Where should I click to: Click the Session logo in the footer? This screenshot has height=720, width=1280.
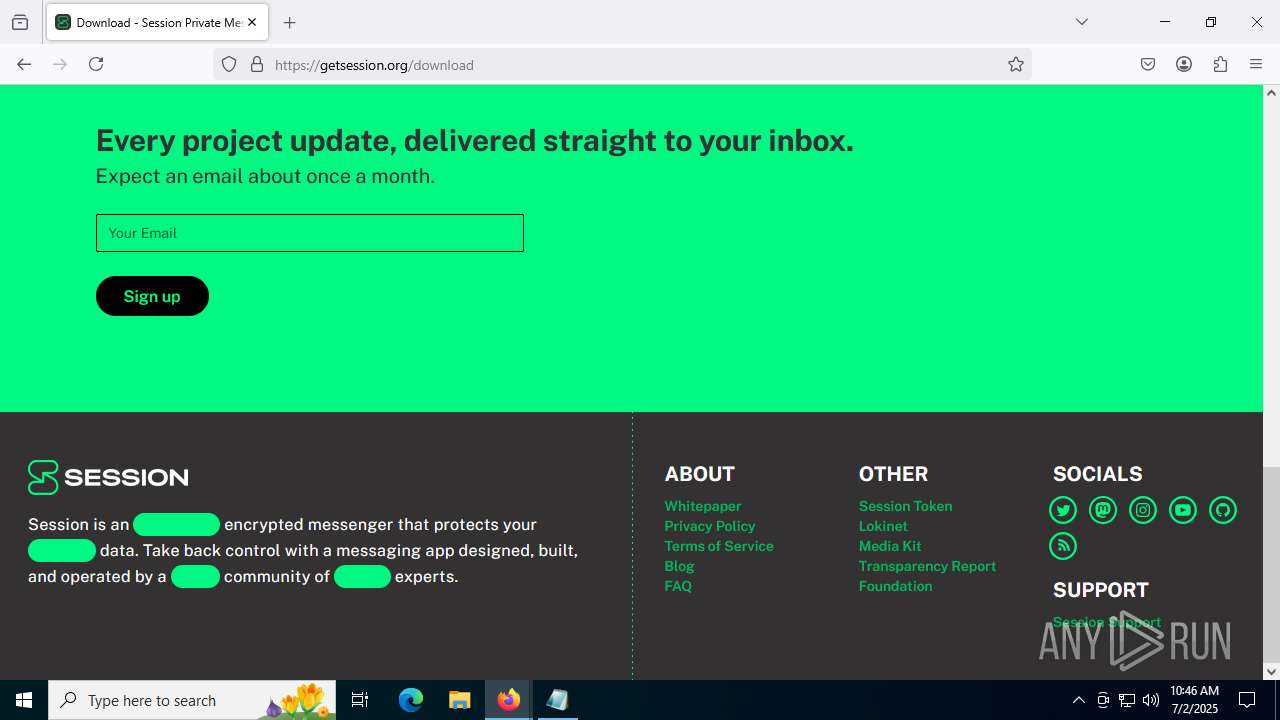108,477
